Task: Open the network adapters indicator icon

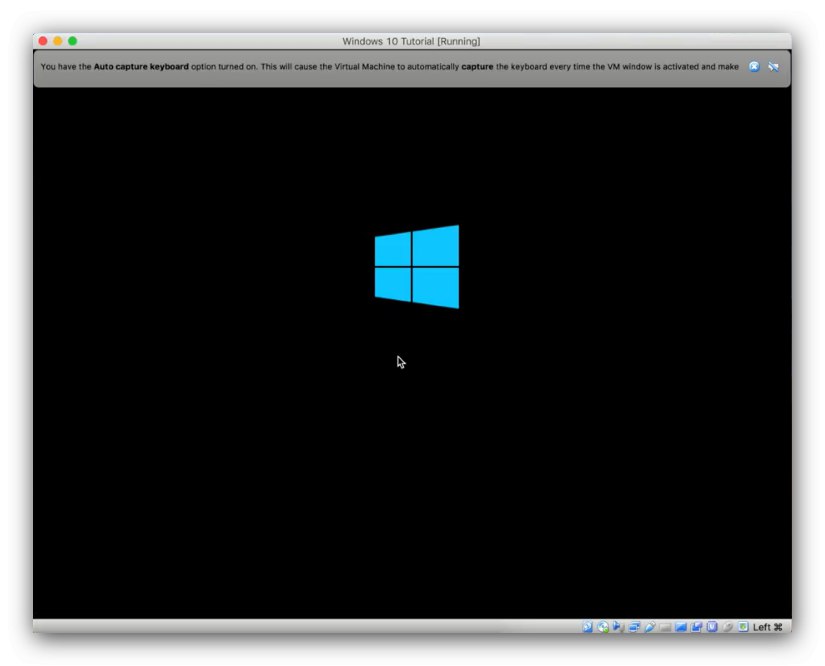Action: (x=634, y=627)
